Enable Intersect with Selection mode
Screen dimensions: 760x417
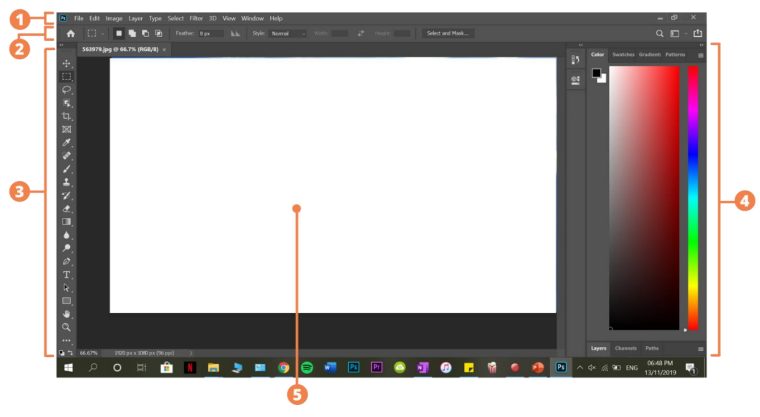tap(158, 33)
